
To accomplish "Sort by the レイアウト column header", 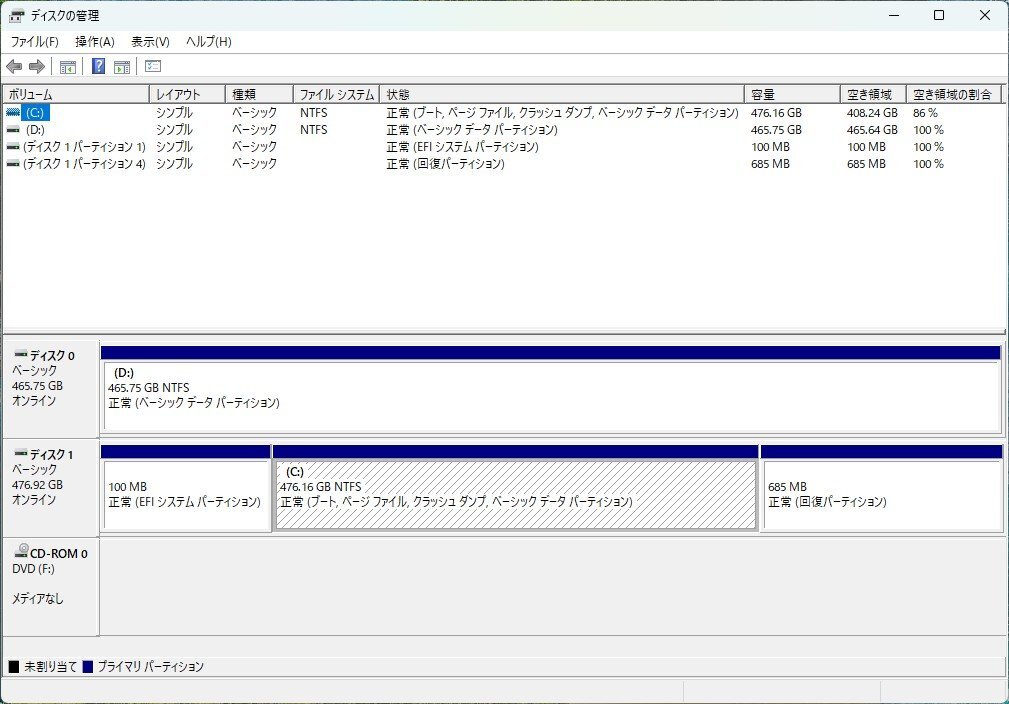I will click(x=187, y=95).
